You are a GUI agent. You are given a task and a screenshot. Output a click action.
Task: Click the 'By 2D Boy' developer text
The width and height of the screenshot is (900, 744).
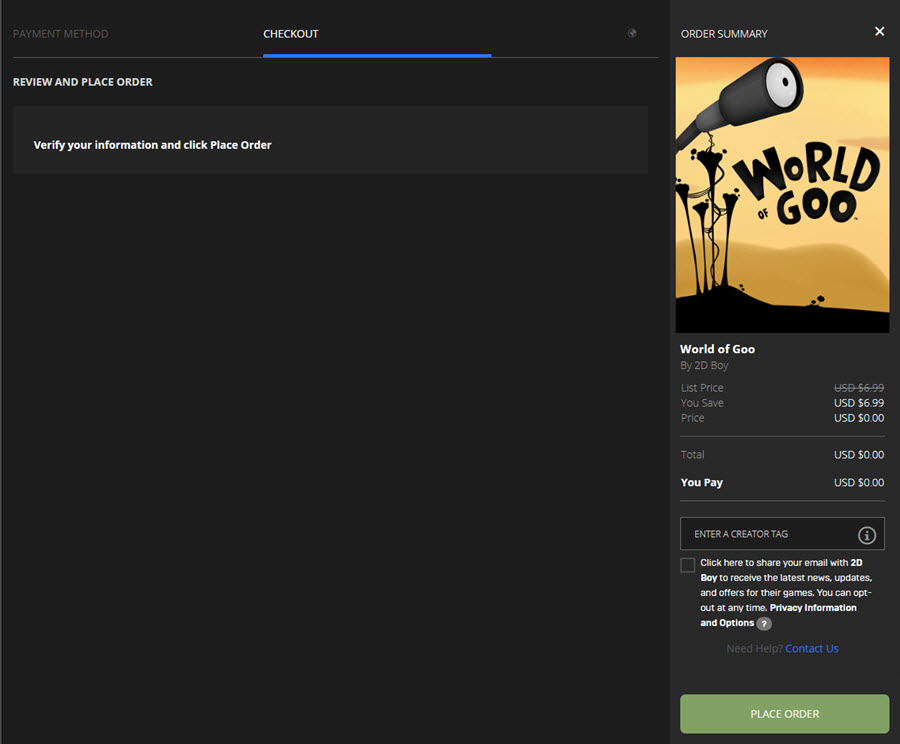click(704, 365)
